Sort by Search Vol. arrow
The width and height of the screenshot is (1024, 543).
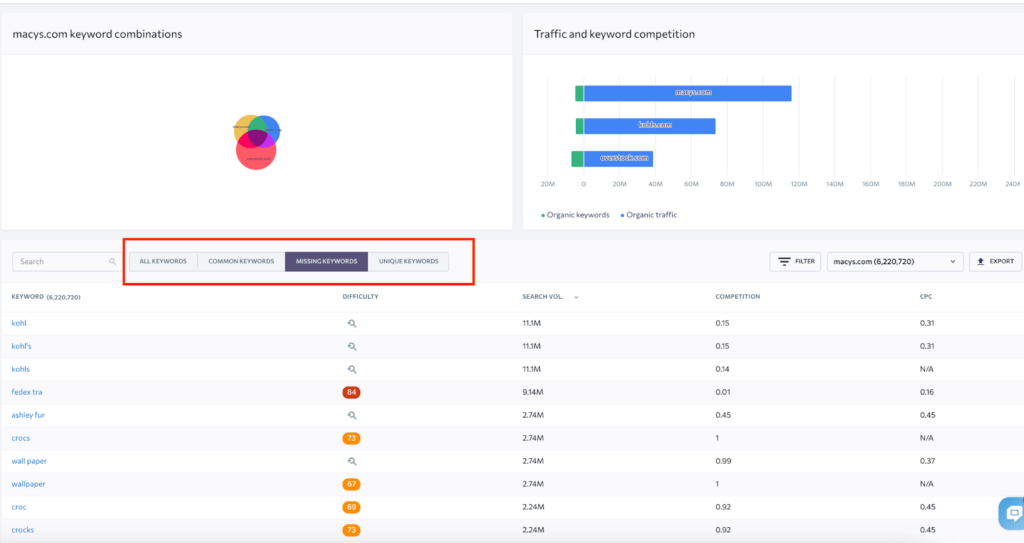click(x=576, y=297)
